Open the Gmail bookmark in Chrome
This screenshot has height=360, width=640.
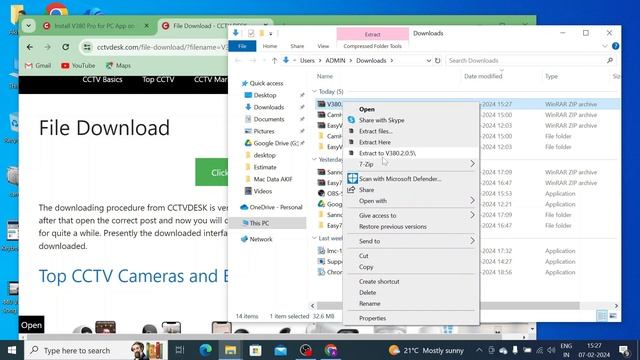38,65
